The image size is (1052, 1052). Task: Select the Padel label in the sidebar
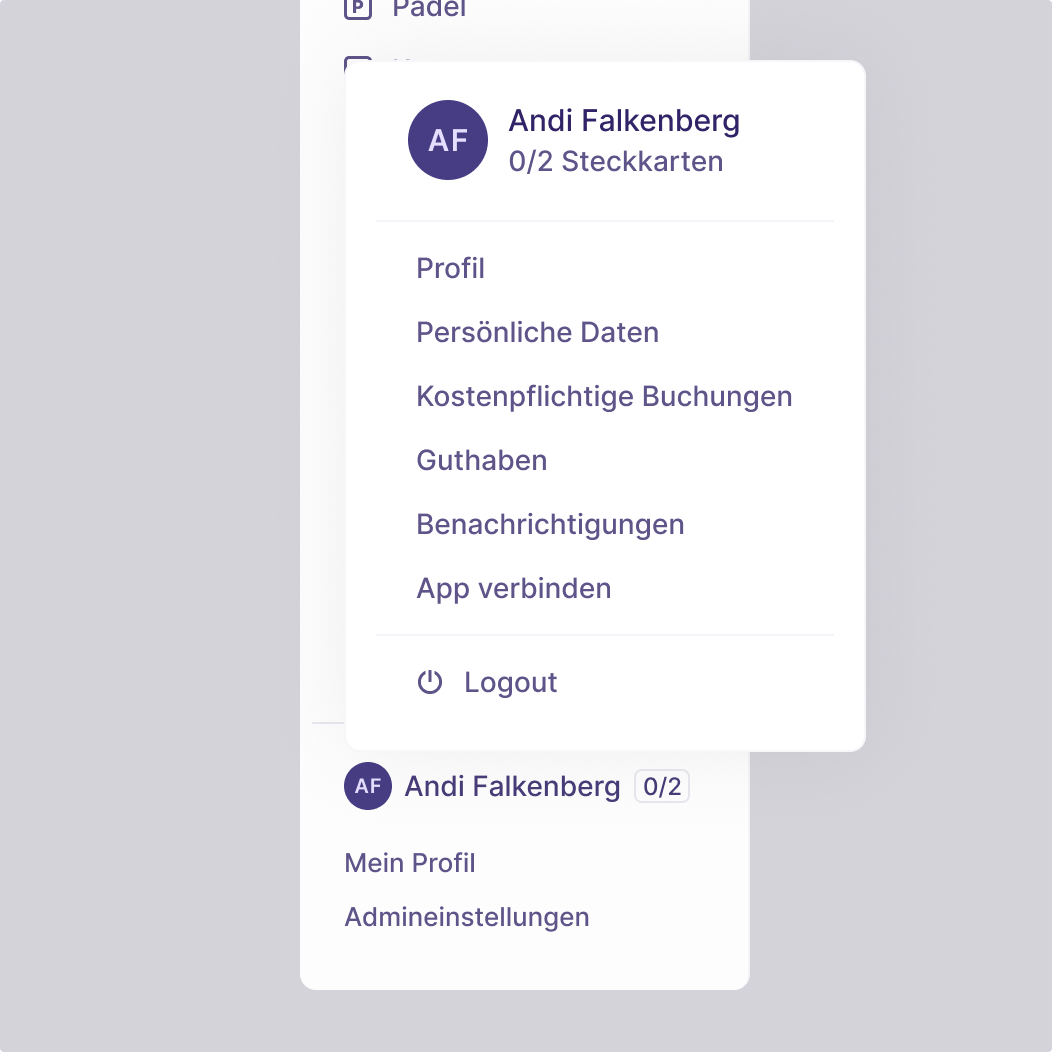[x=428, y=10]
